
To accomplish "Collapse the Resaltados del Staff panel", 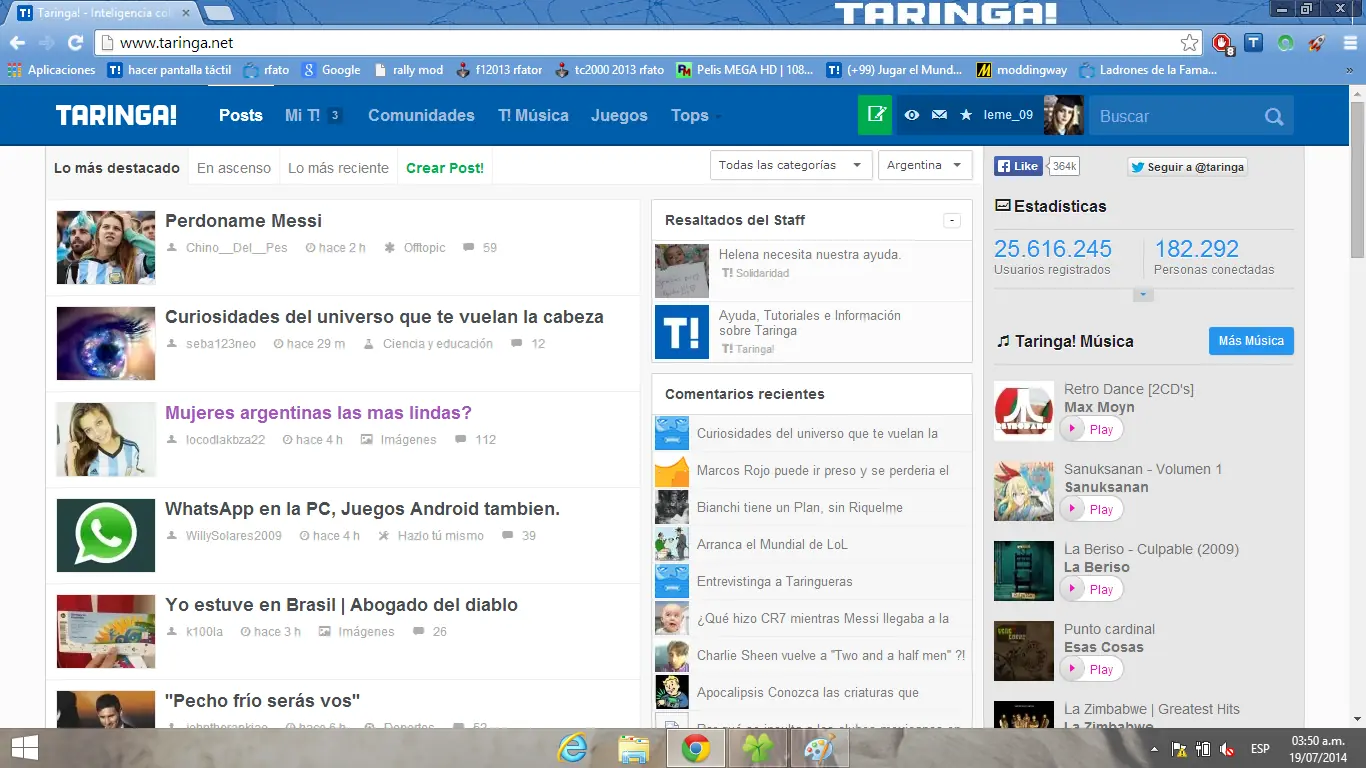I will 952,220.
